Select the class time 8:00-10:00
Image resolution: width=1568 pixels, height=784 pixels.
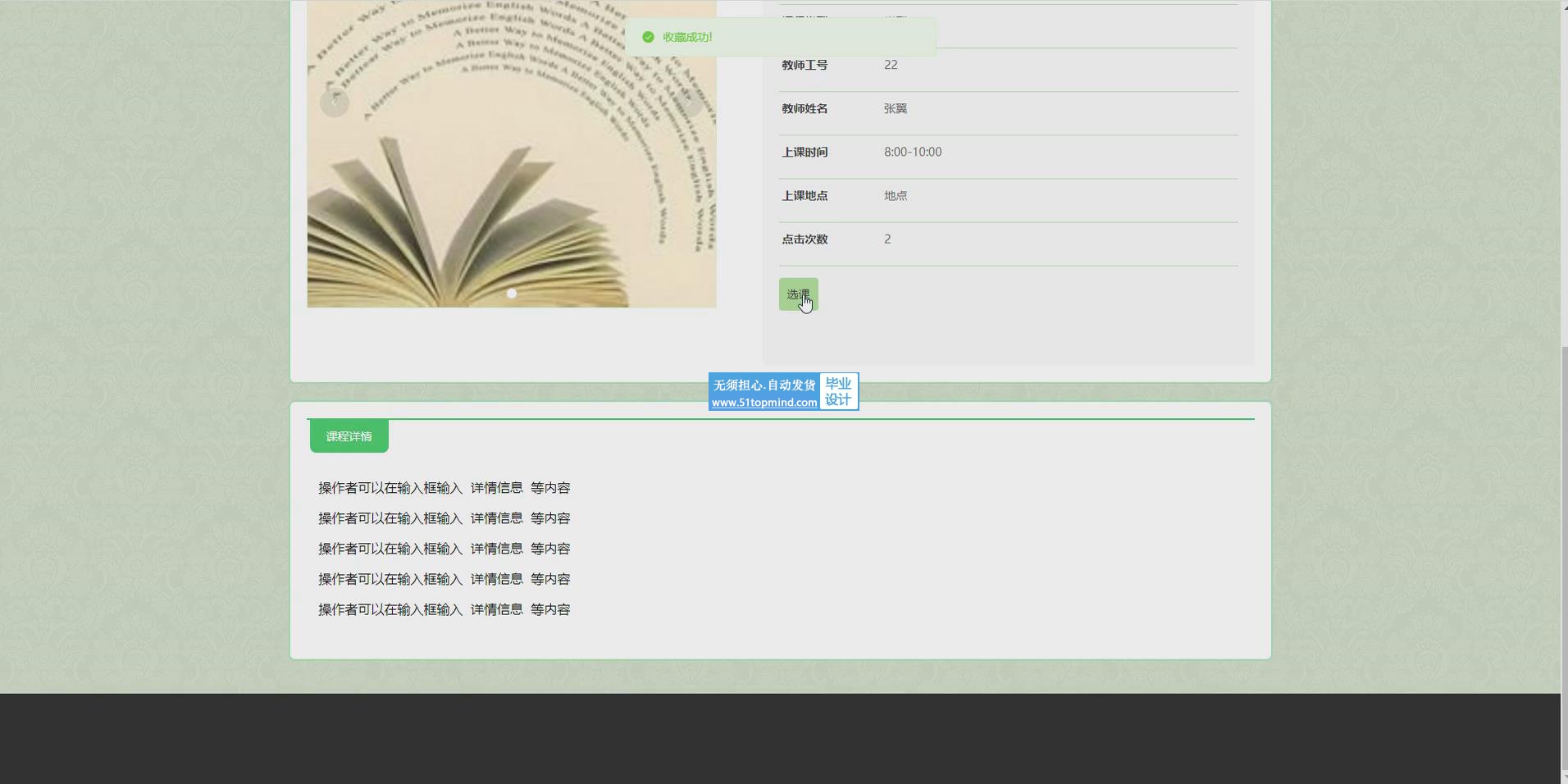tap(913, 152)
